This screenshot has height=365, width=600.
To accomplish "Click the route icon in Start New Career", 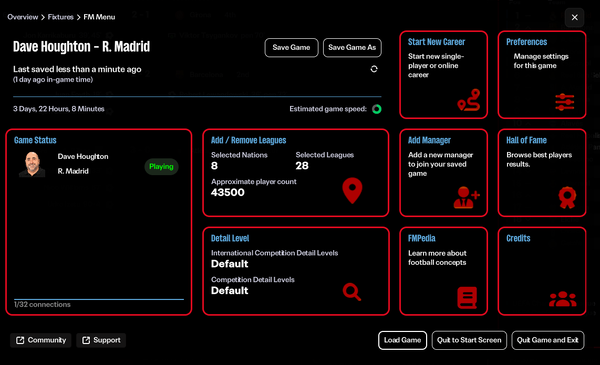I will click(469, 100).
